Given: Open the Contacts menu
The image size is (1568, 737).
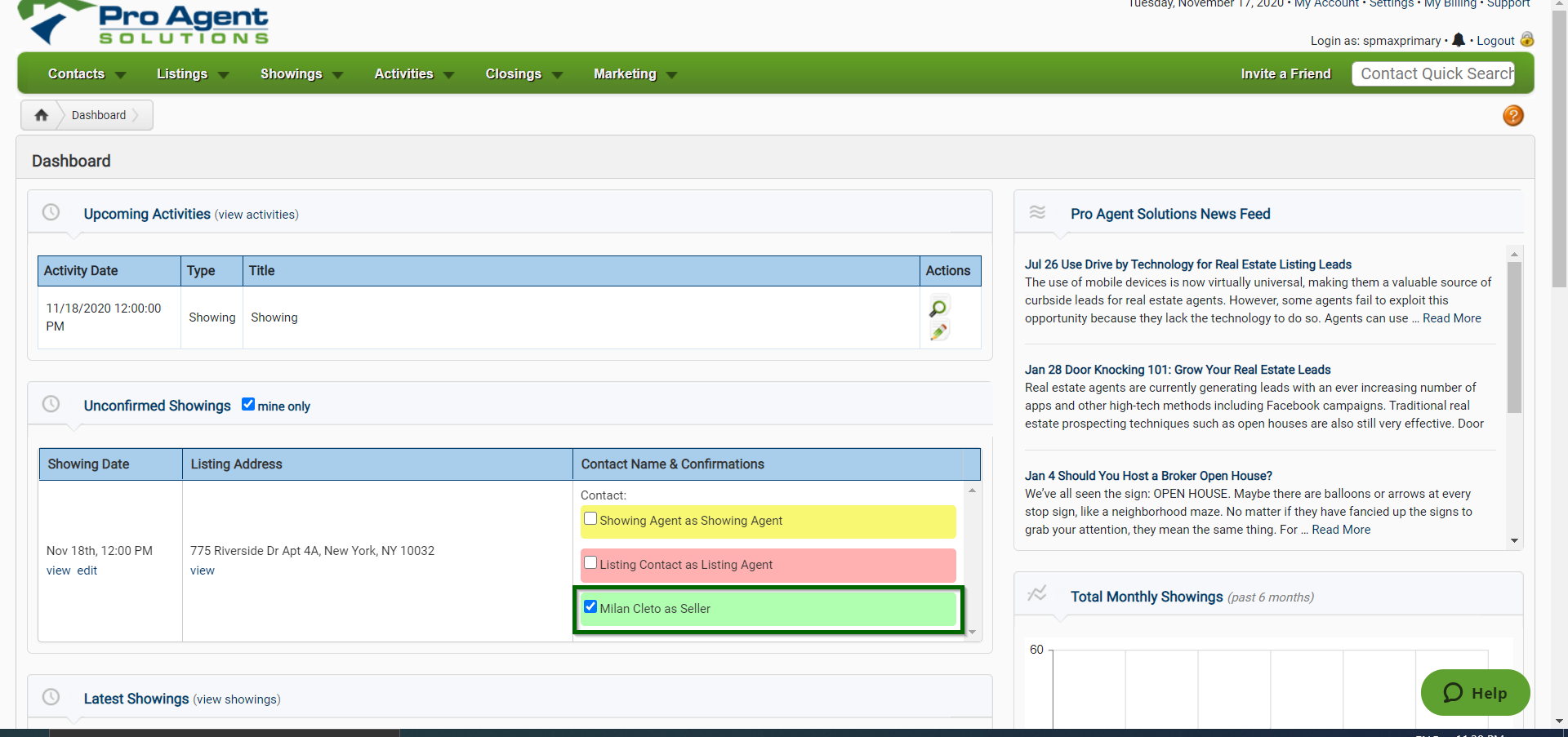Looking at the screenshot, I should point(76,73).
